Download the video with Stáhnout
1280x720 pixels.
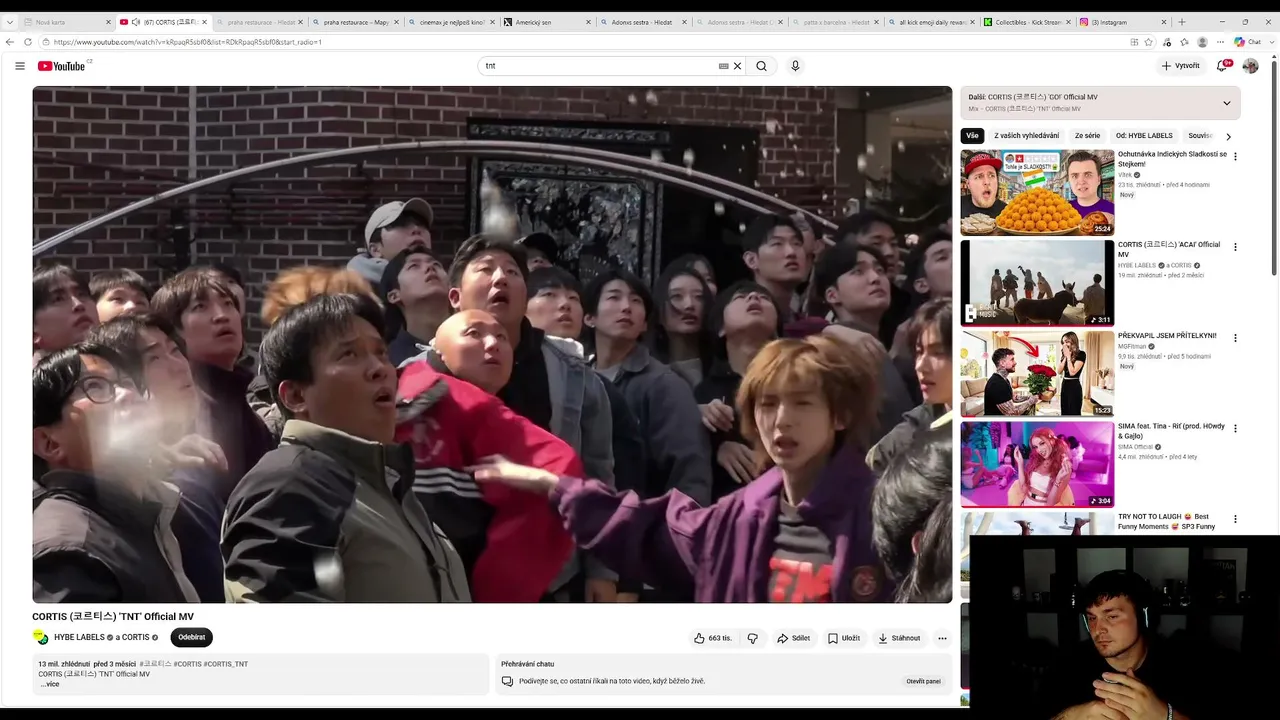[899, 638]
